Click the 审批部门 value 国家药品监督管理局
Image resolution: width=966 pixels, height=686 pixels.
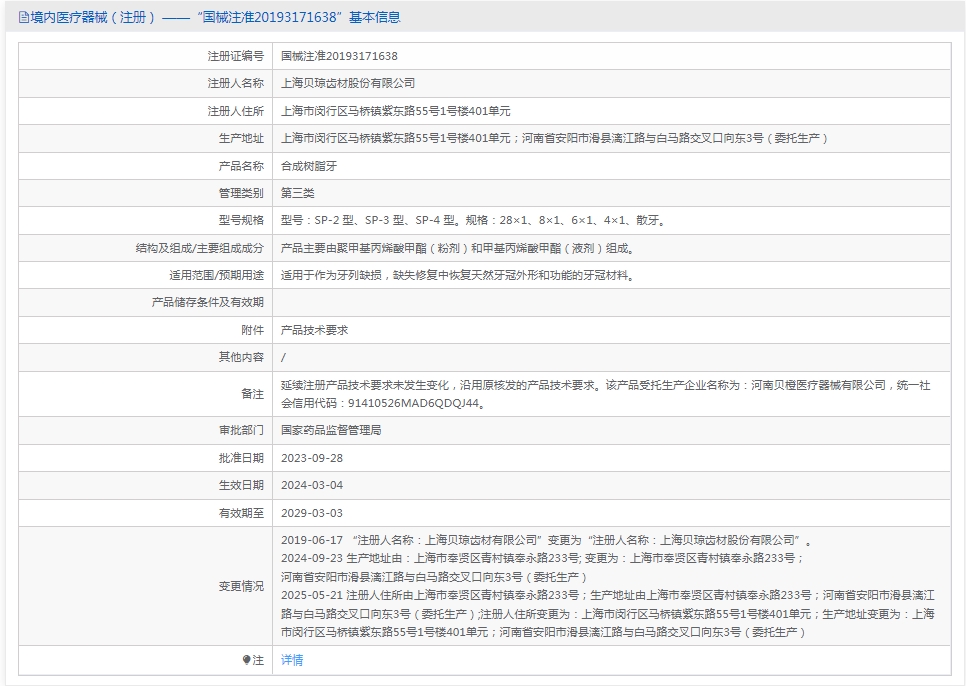coord(331,430)
